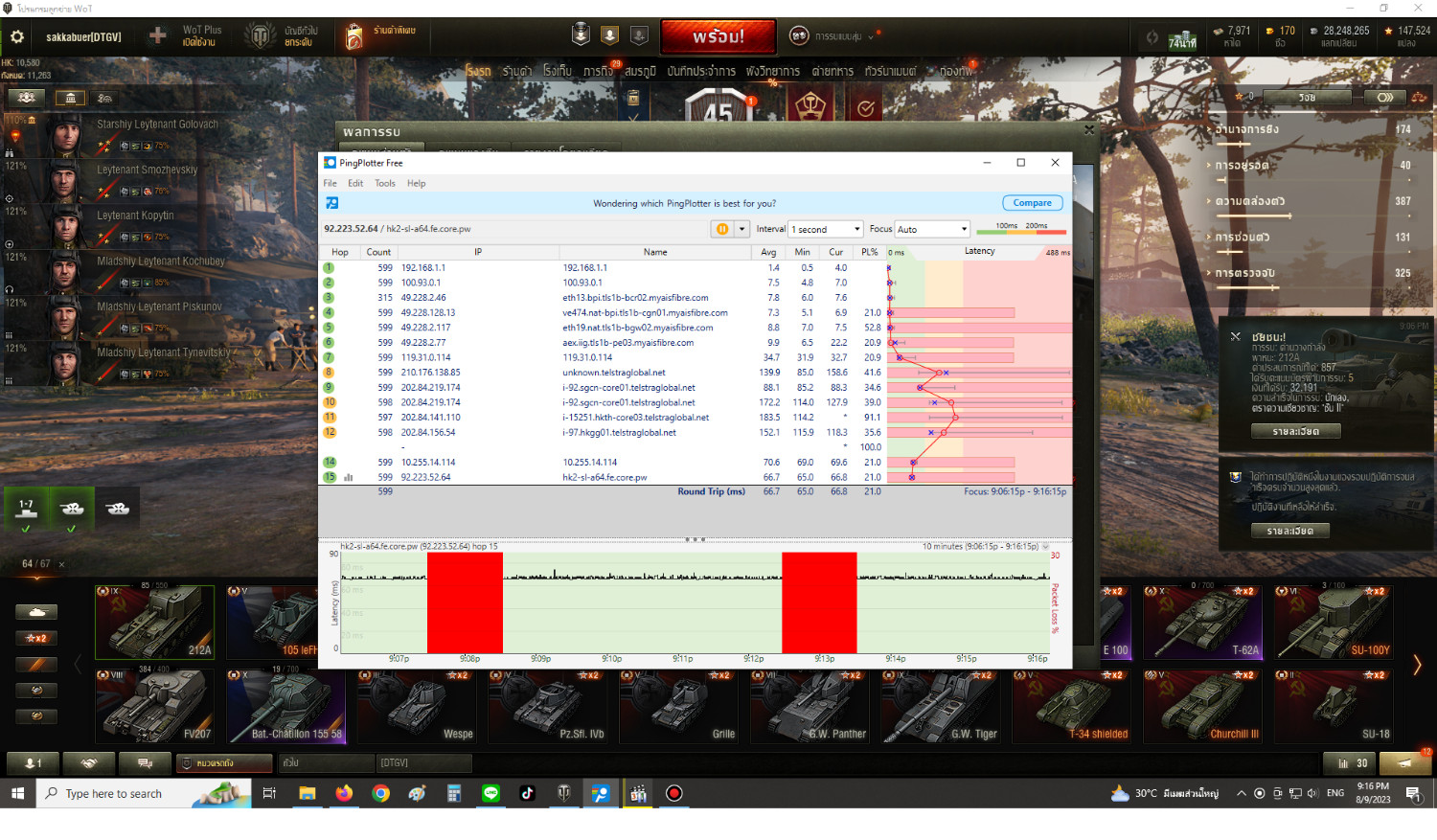Select the FV207 tank in carousel
1437x840 pixels.
[155, 706]
